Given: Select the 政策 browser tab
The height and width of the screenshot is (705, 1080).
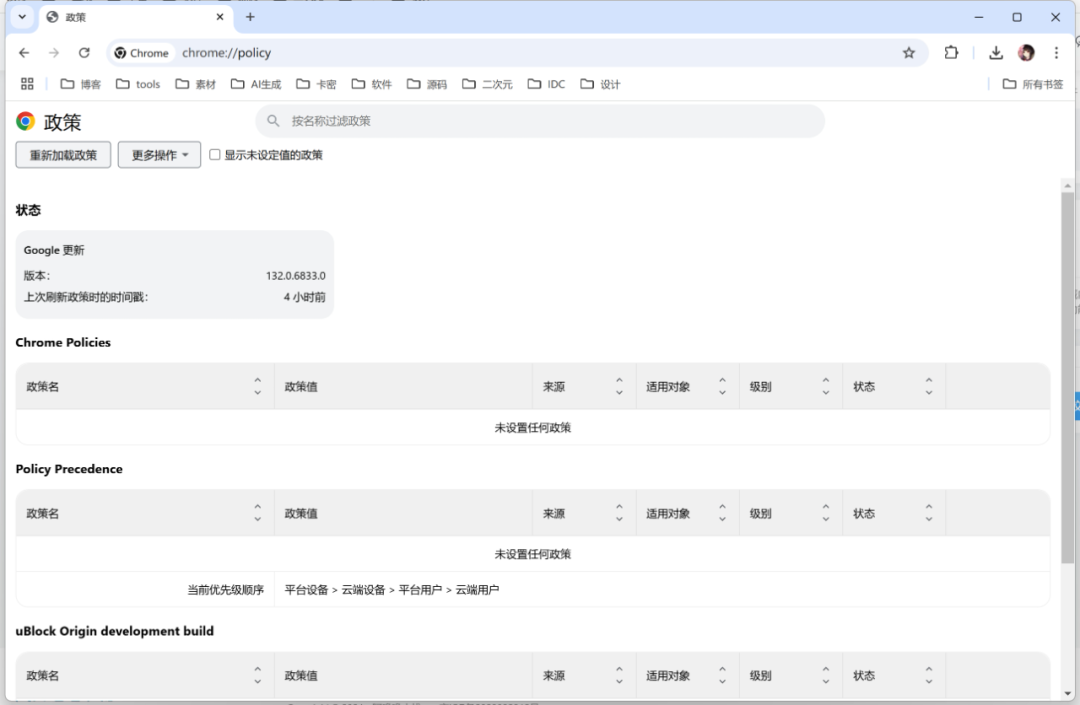Looking at the screenshot, I should point(136,17).
